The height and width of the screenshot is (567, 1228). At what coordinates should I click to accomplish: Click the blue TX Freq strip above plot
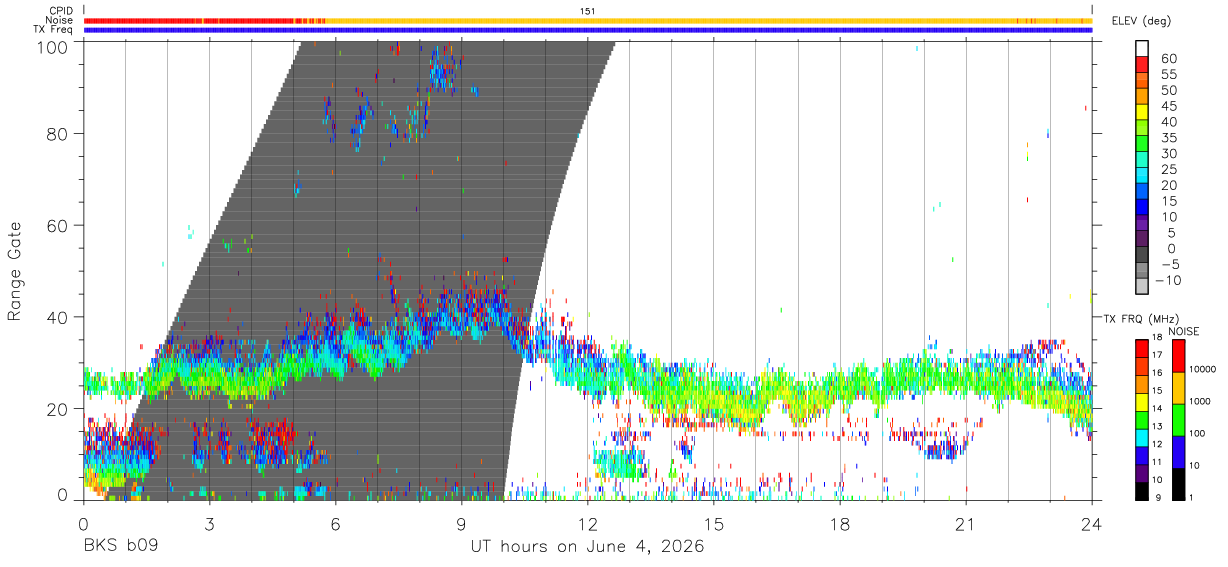pos(588,30)
